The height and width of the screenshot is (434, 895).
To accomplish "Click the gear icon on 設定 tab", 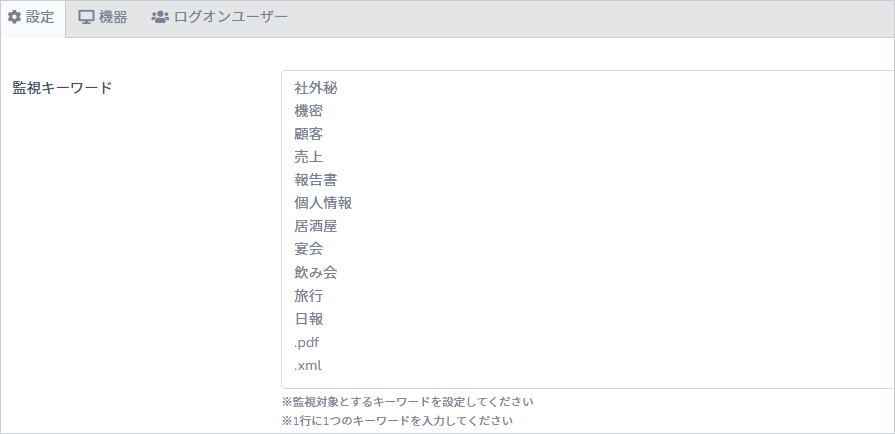I will [x=14, y=18].
